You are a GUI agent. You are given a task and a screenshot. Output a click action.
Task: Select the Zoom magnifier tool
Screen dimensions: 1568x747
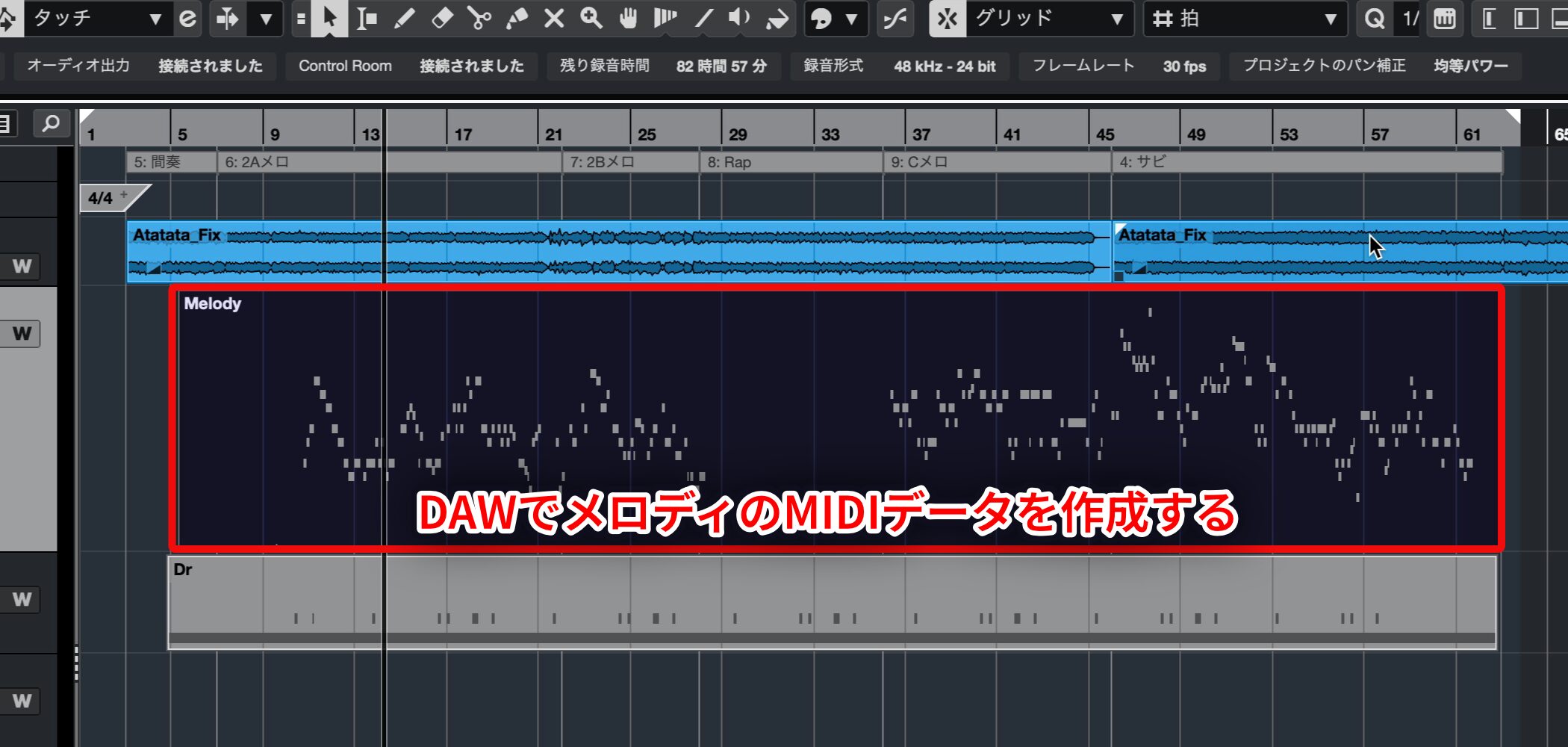pyautogui.click(x=591, y=18)
